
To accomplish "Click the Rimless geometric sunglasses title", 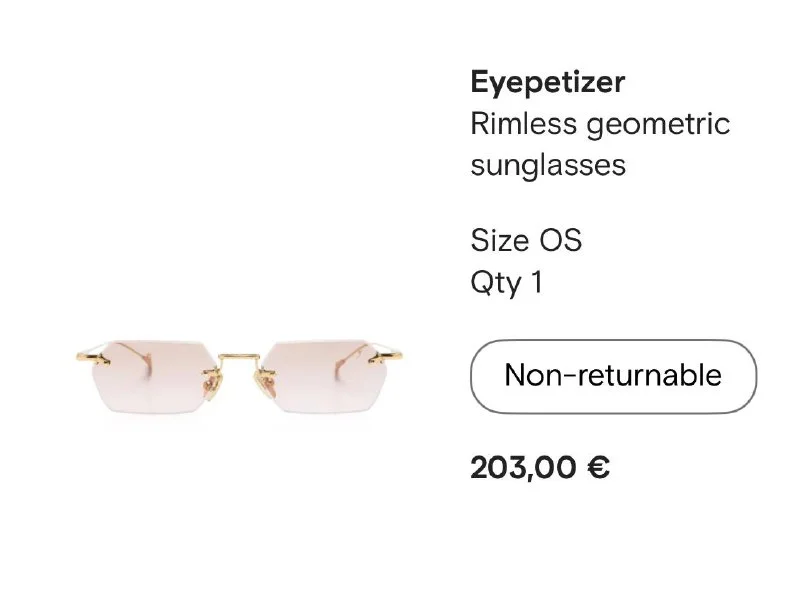I will [600, 144].
